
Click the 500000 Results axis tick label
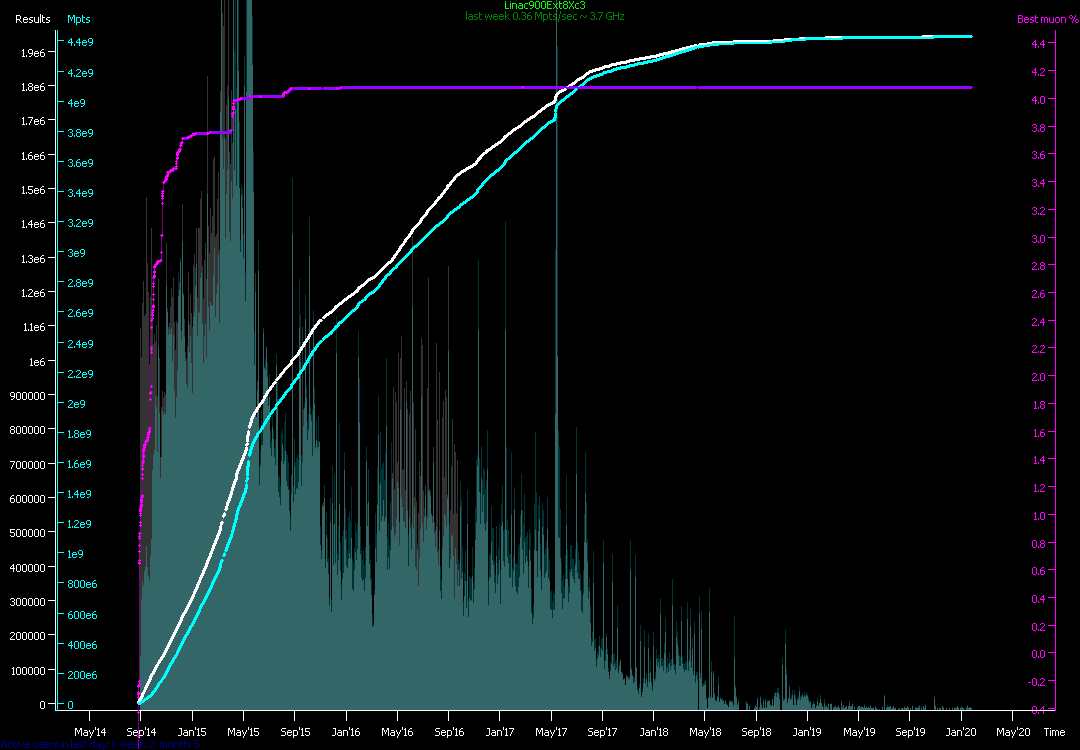pyautogui.click(x=28, y=533)
